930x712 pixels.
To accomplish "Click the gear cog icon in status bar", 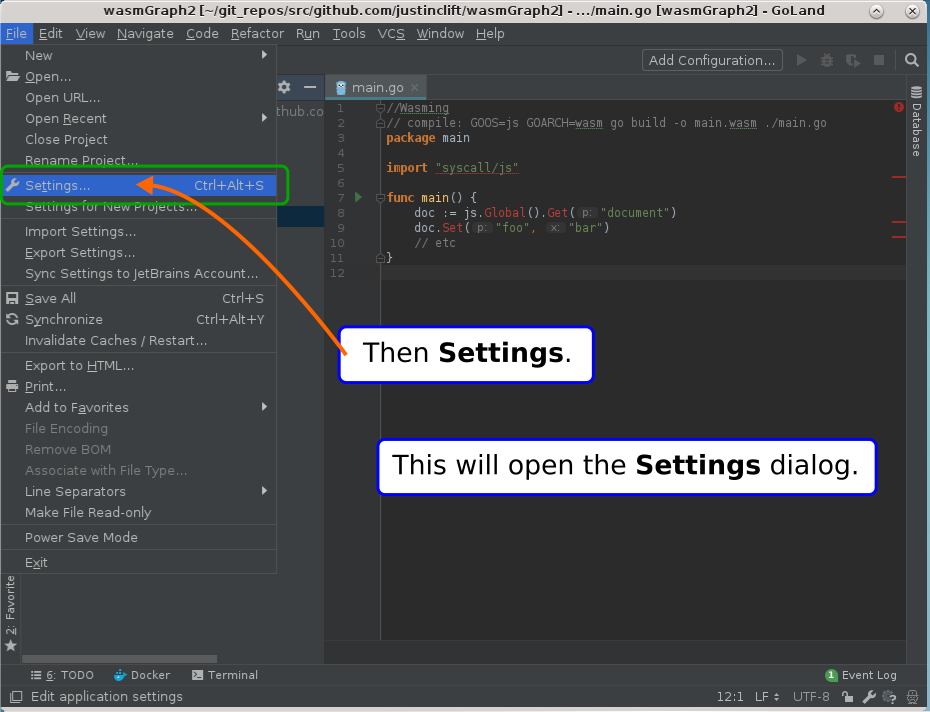I will point(889,697).
